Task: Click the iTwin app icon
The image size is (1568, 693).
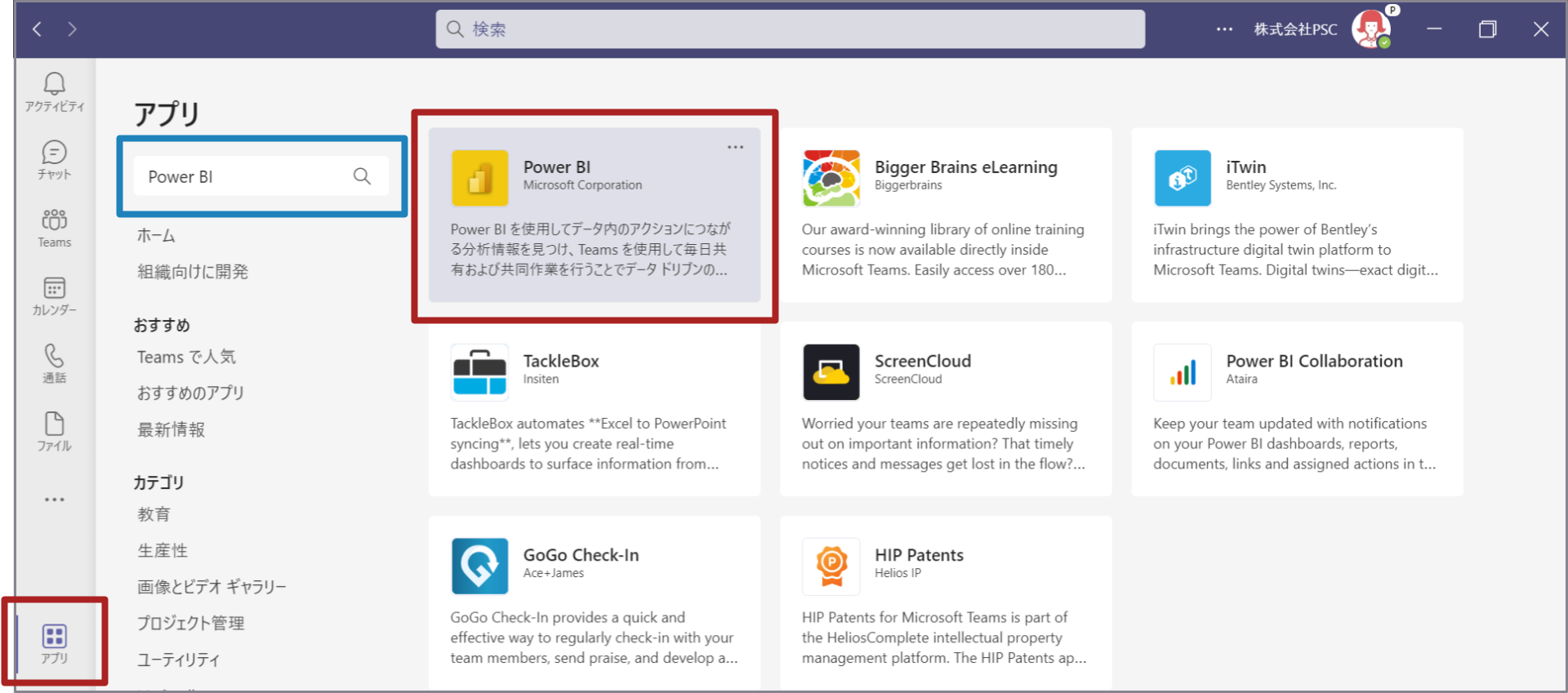Action: click(x=1183, y=178)
